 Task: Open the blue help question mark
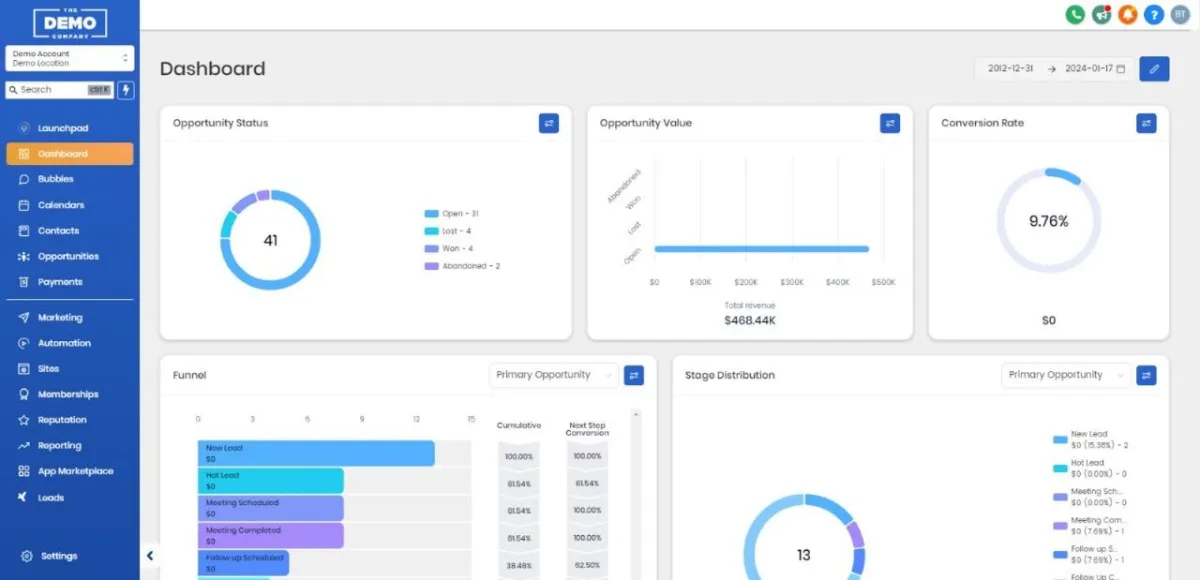(x=1154, y=15)
